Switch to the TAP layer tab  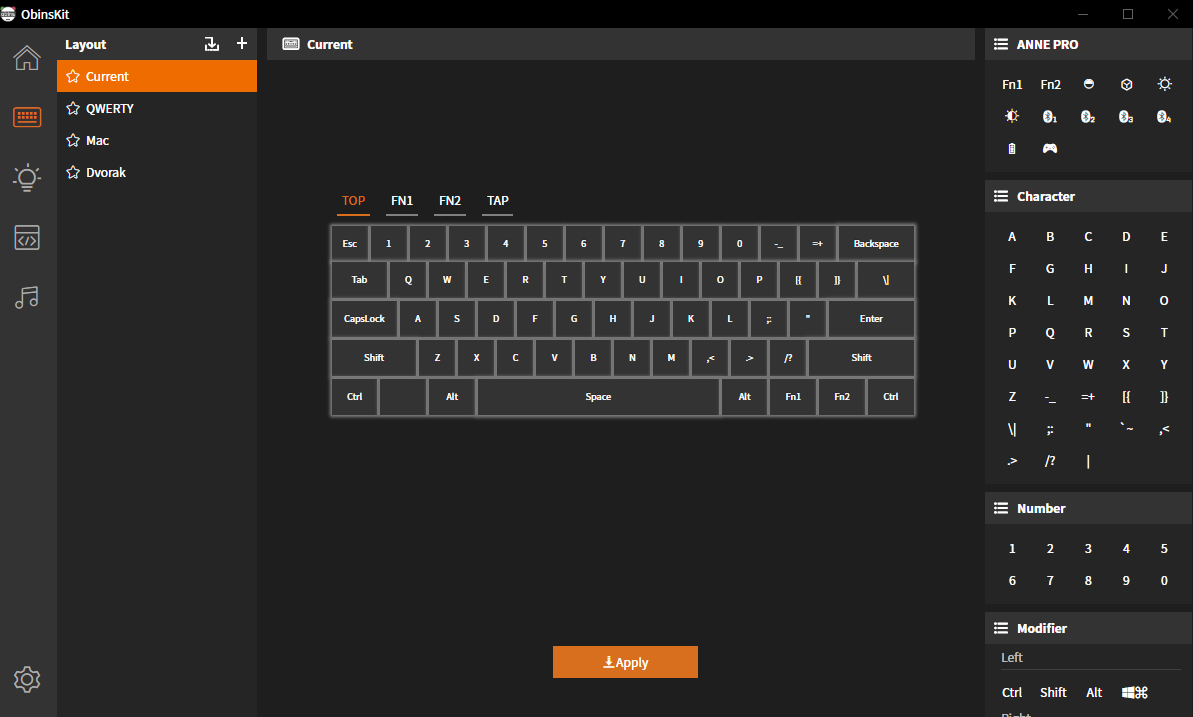[498, 201]
